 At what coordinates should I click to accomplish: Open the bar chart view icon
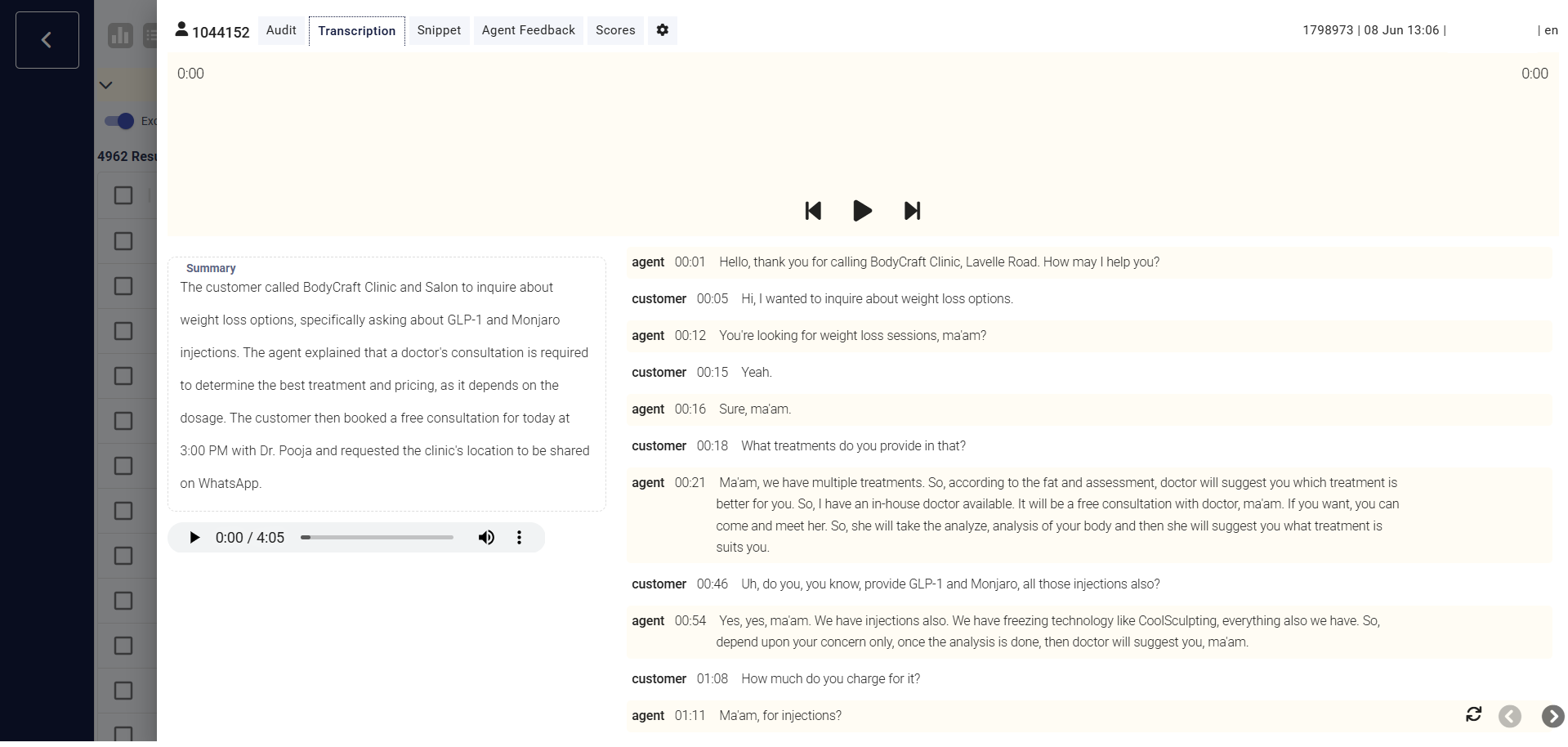(120, 35)
